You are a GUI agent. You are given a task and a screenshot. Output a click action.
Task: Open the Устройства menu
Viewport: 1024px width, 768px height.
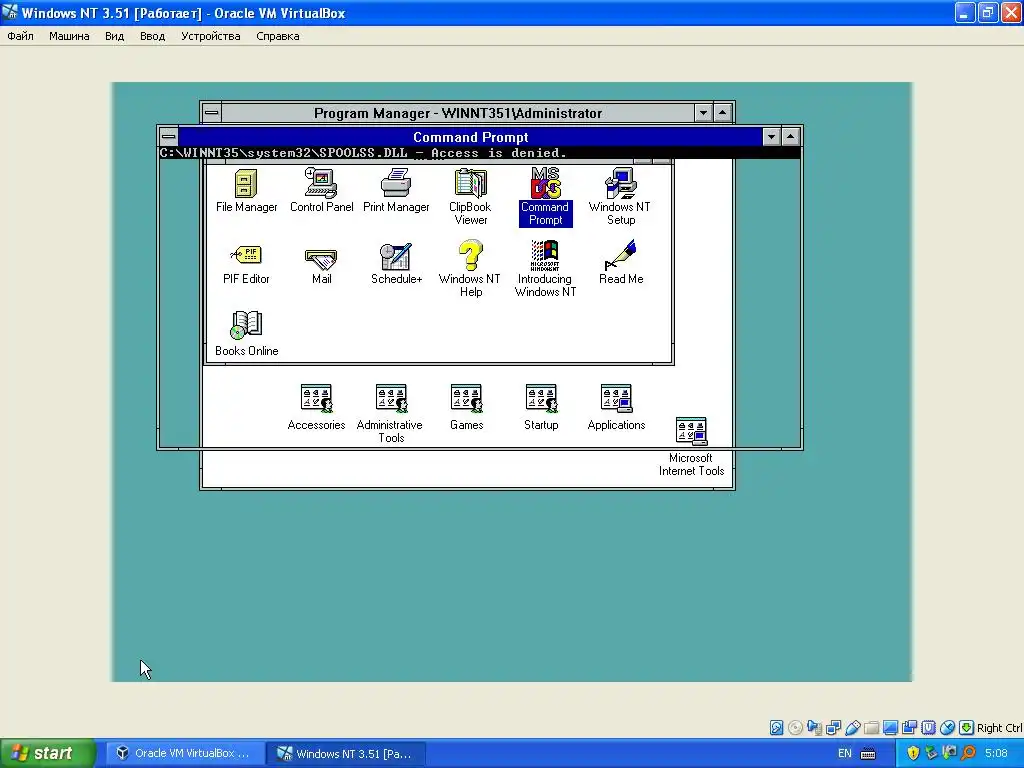pos(210,36)
